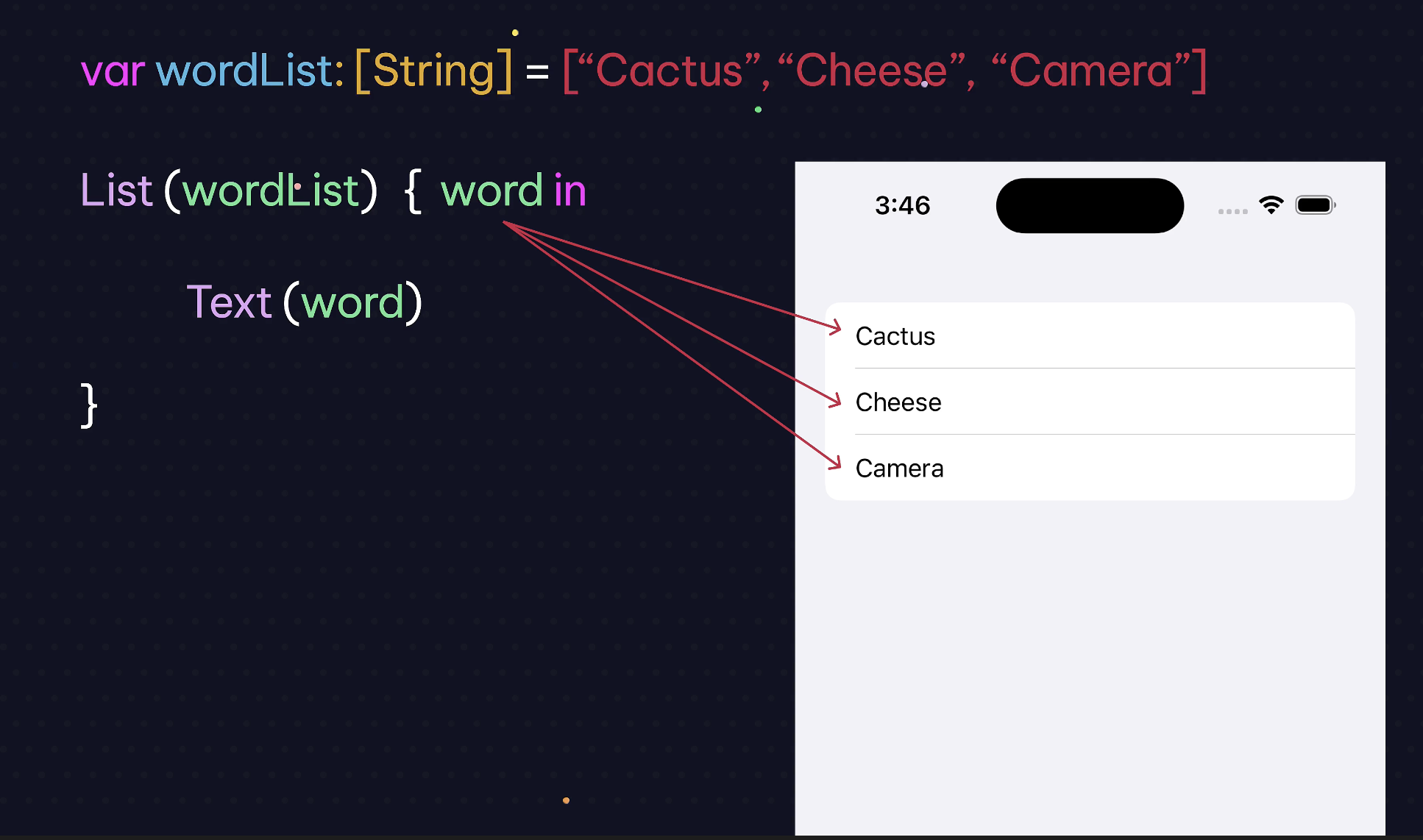
Task: Click the closing curly brace
Action: point(89,405)
